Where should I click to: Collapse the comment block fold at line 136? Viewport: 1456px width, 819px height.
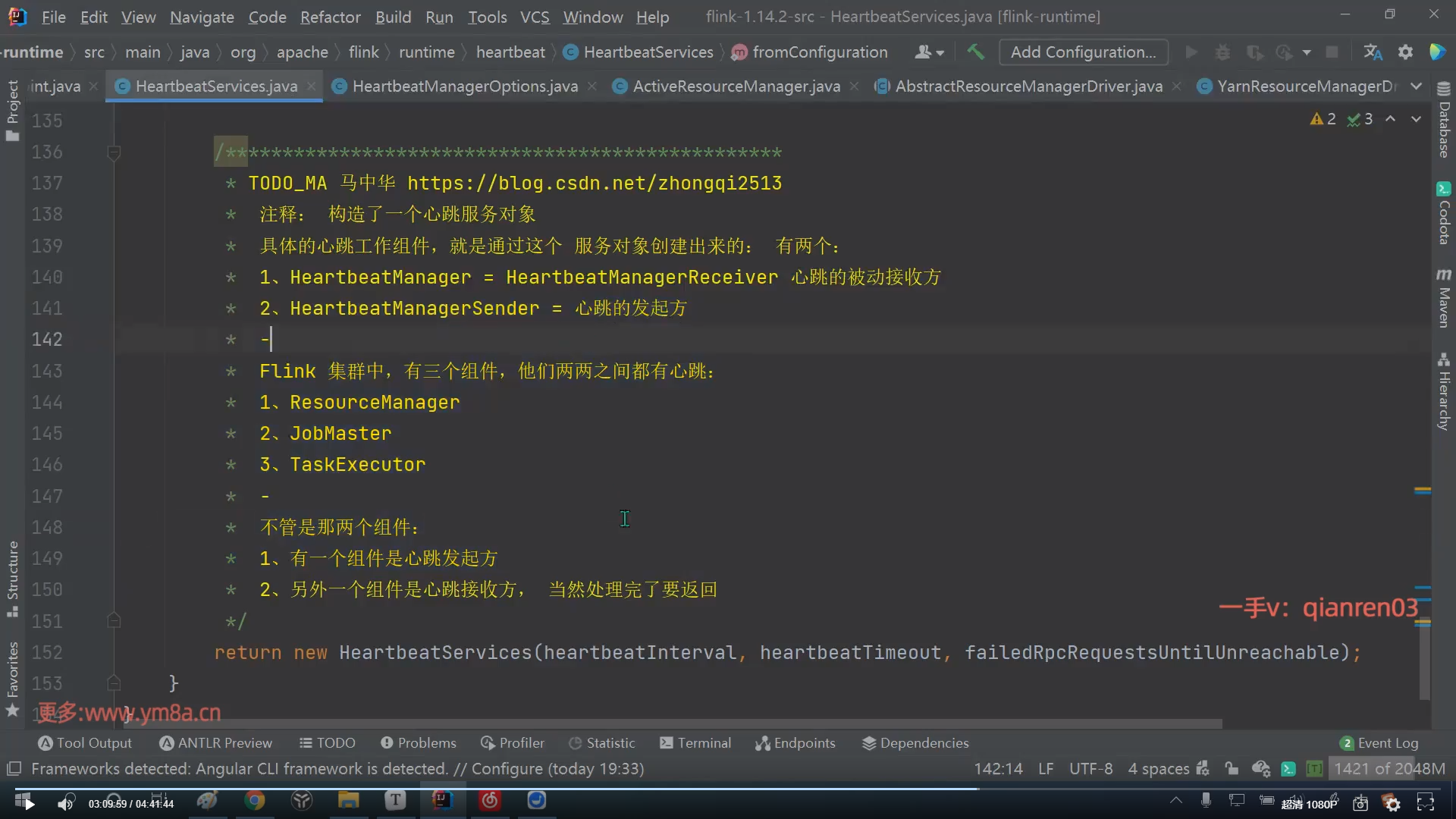(114, 152)
